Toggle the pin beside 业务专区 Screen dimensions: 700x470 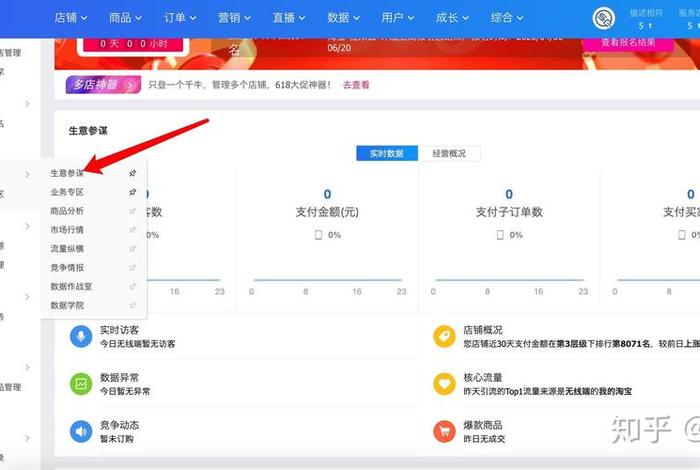click(133, 192)
